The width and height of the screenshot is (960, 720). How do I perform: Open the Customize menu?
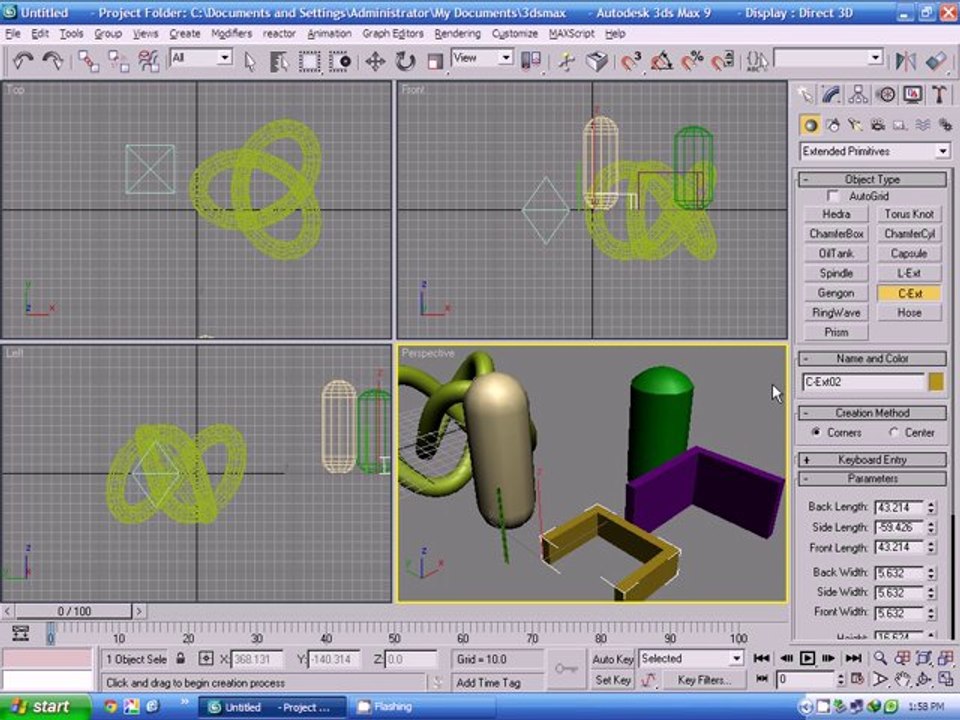point(515,34)
